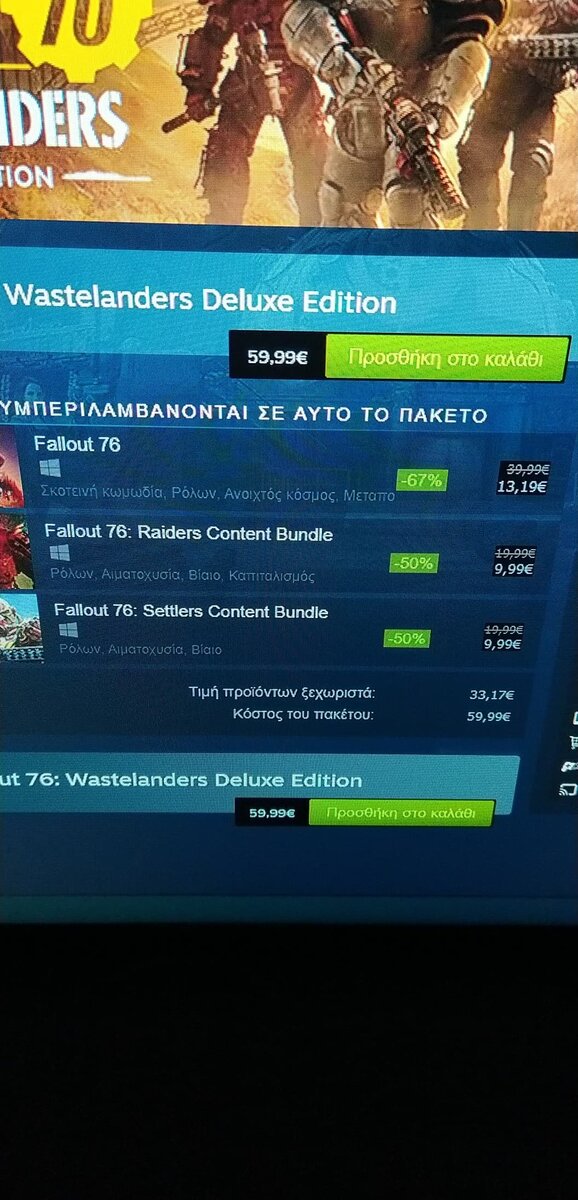
Task: Click the Windows icon under Fallout 76
Action: pos(50,468)
